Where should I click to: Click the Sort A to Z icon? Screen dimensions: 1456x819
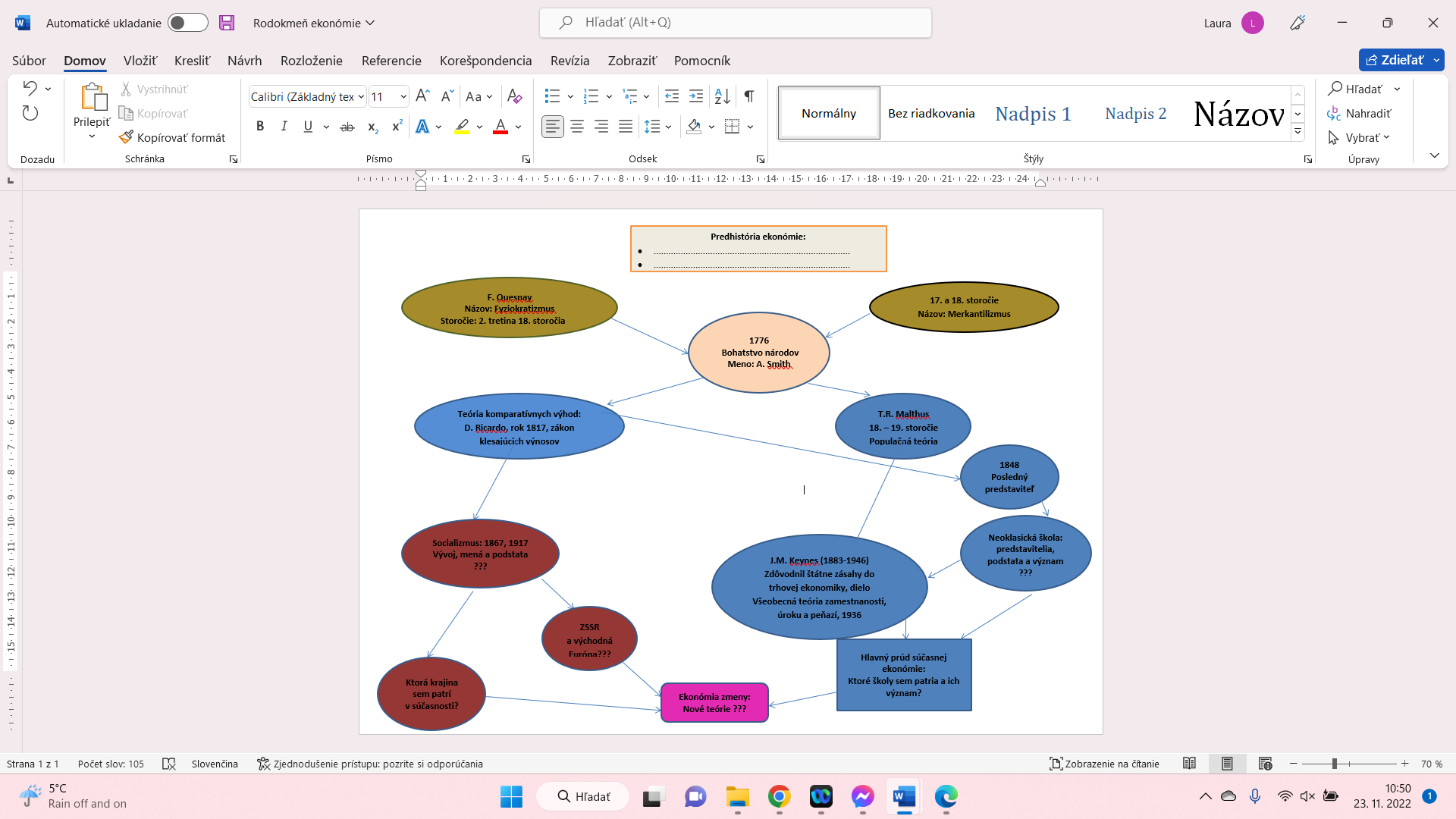click(x=722, y=96)
